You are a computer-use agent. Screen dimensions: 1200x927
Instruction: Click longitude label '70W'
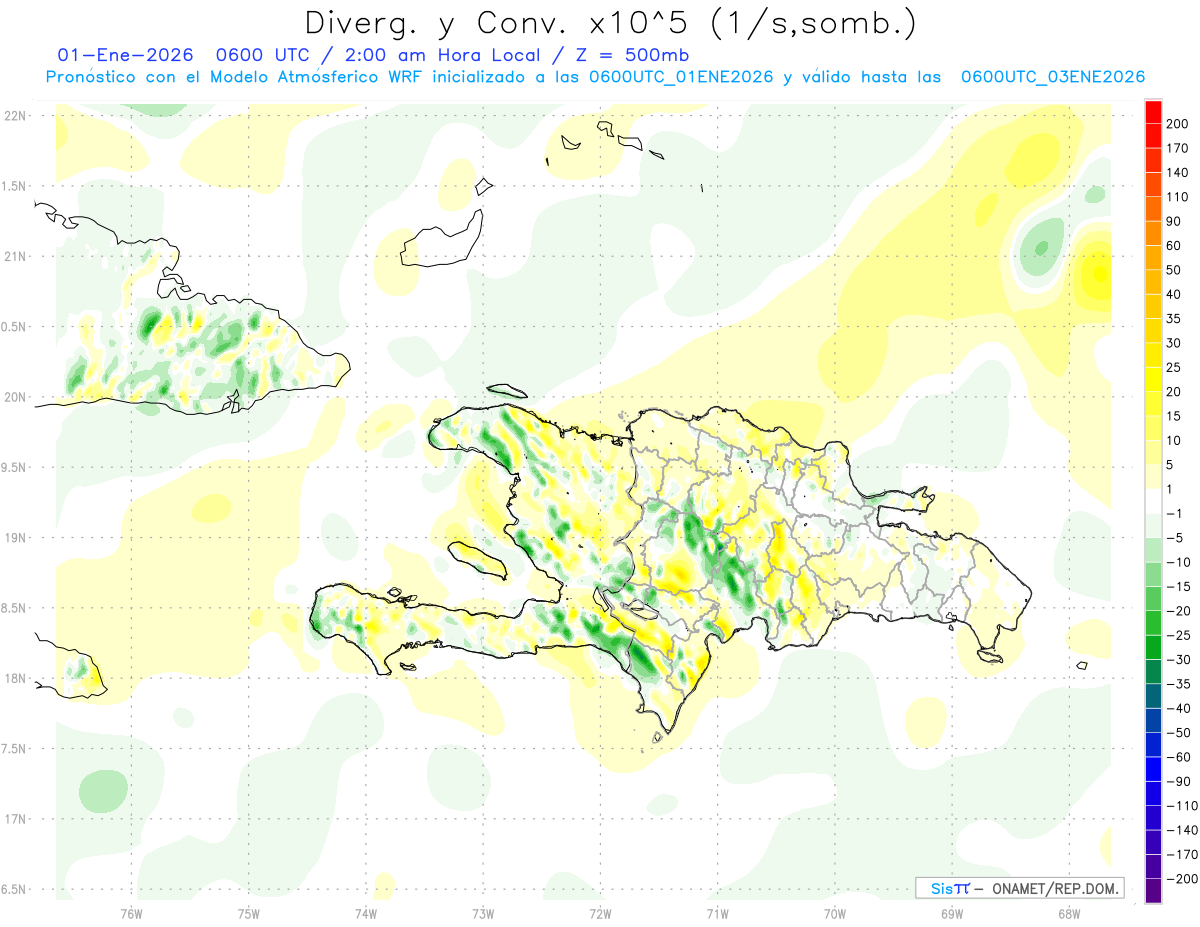[x=835, y=913]
